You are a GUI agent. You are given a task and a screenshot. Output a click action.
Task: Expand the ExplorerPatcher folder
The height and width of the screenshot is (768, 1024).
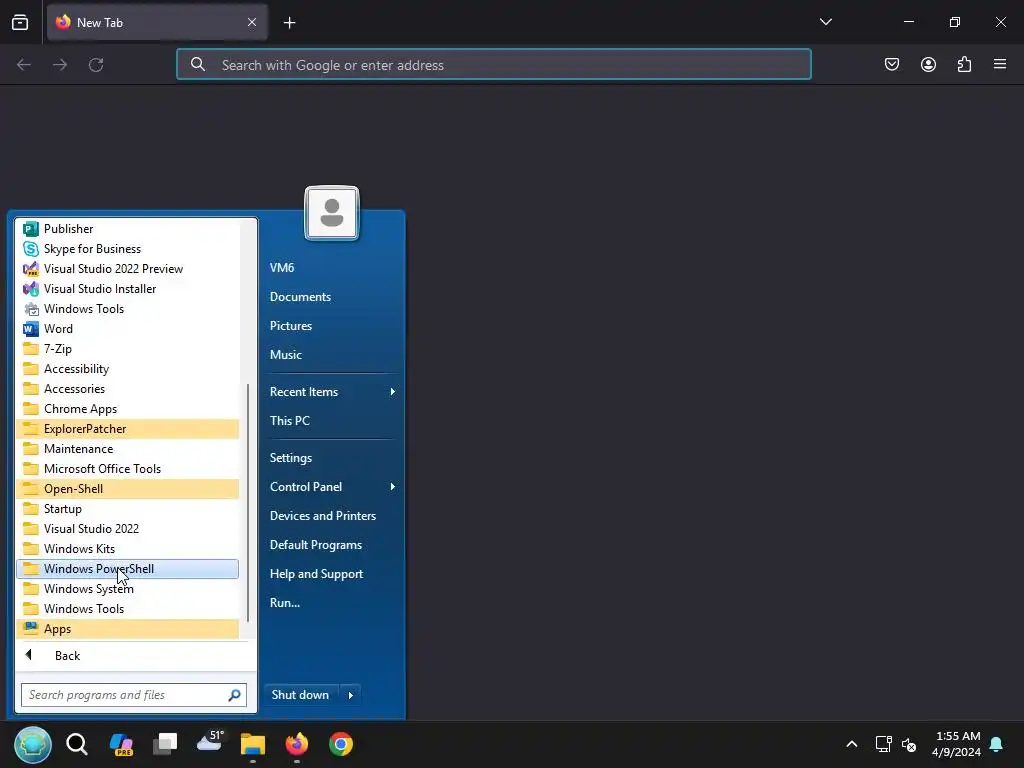click(128, 429)
